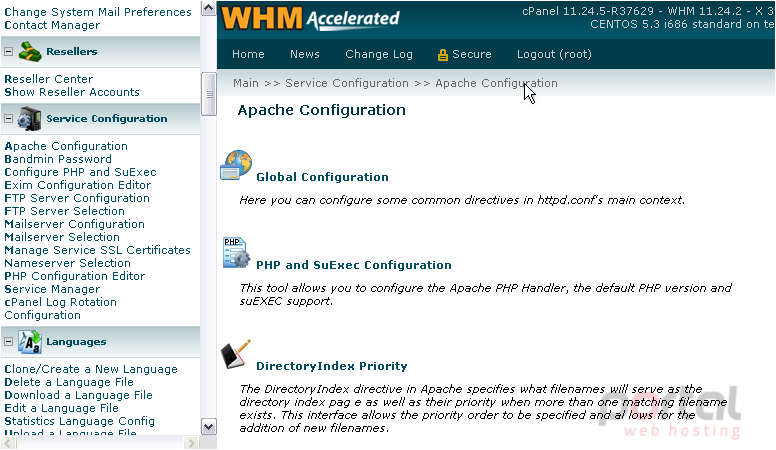
Task: Click the sidebar vertical scrollbar thumb
Action: [x=209, y=94]
